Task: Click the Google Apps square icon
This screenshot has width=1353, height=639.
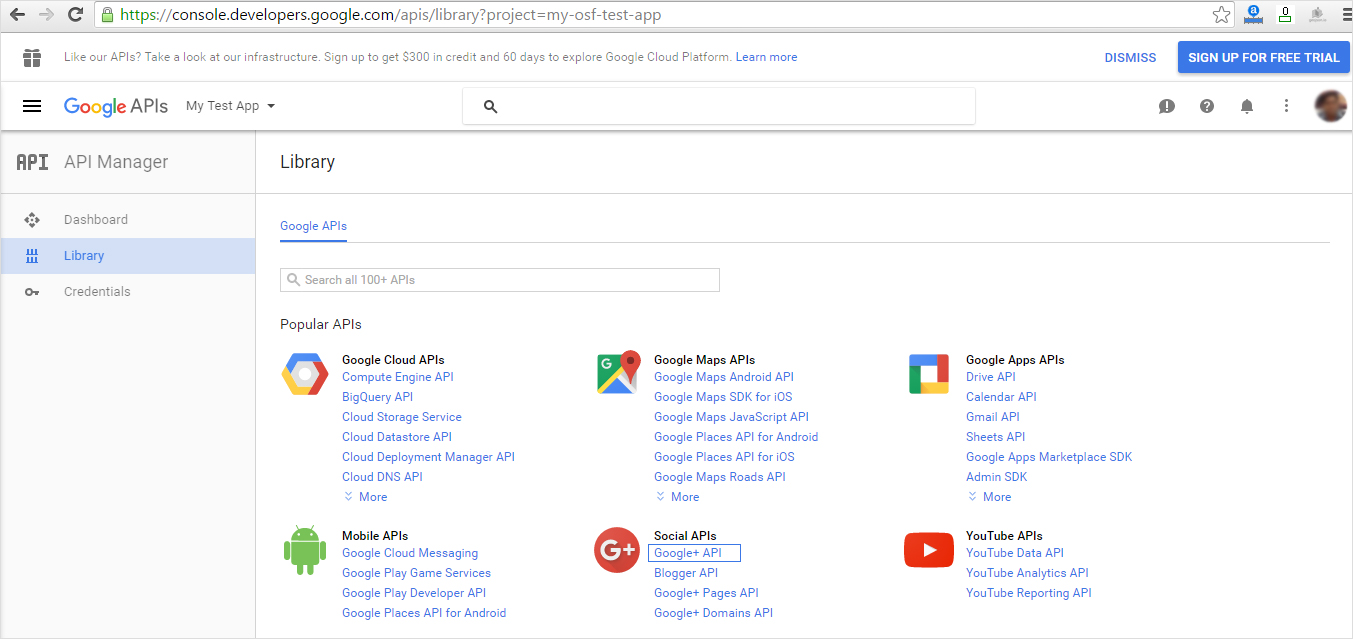Action: pos(929,374)
